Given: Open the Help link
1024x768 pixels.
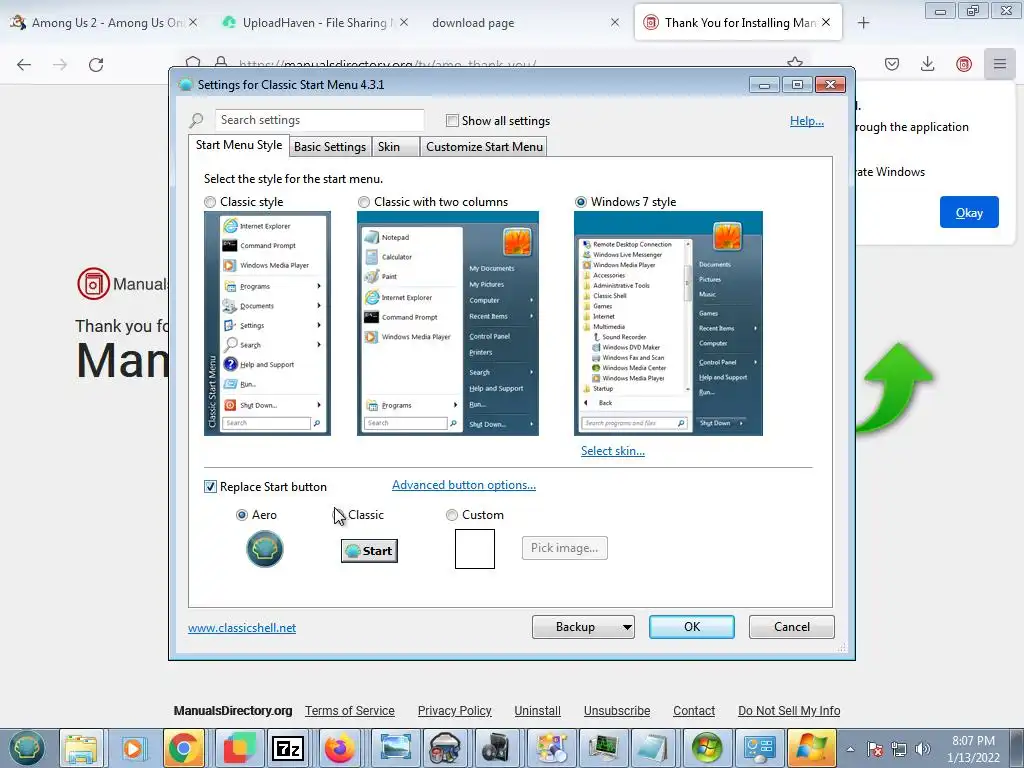Looking at the screenshot, I should click(x=807, y=121).
